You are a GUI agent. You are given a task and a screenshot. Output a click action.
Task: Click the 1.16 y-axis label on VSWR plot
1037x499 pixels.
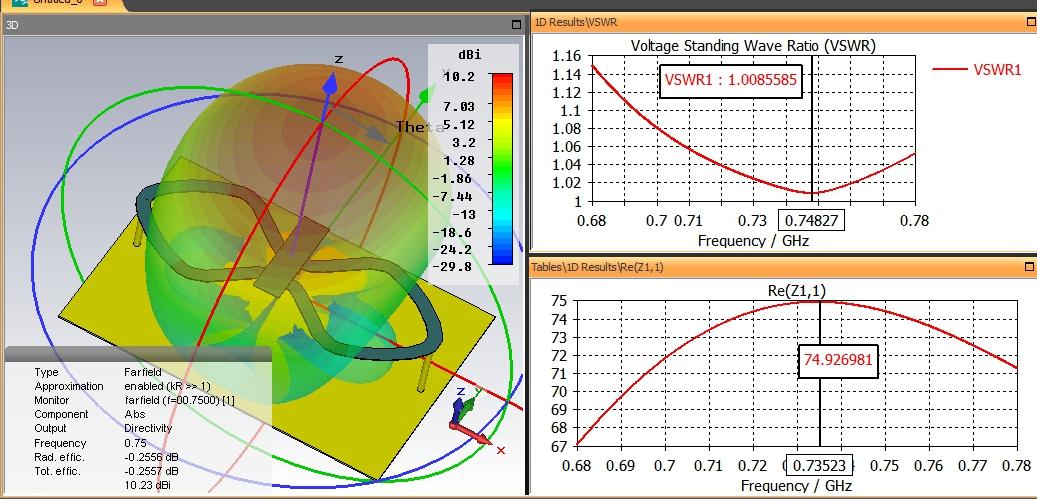coord(567,56)
